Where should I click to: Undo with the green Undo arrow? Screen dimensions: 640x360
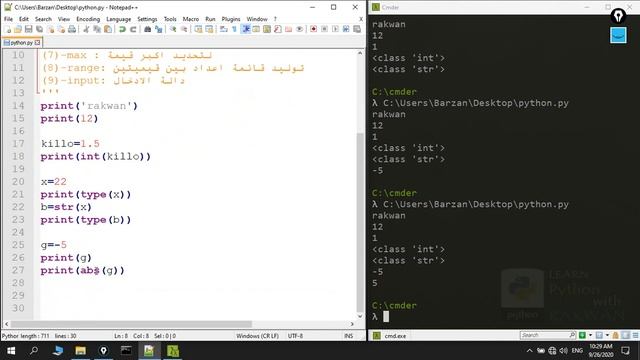tap(122, 29)
